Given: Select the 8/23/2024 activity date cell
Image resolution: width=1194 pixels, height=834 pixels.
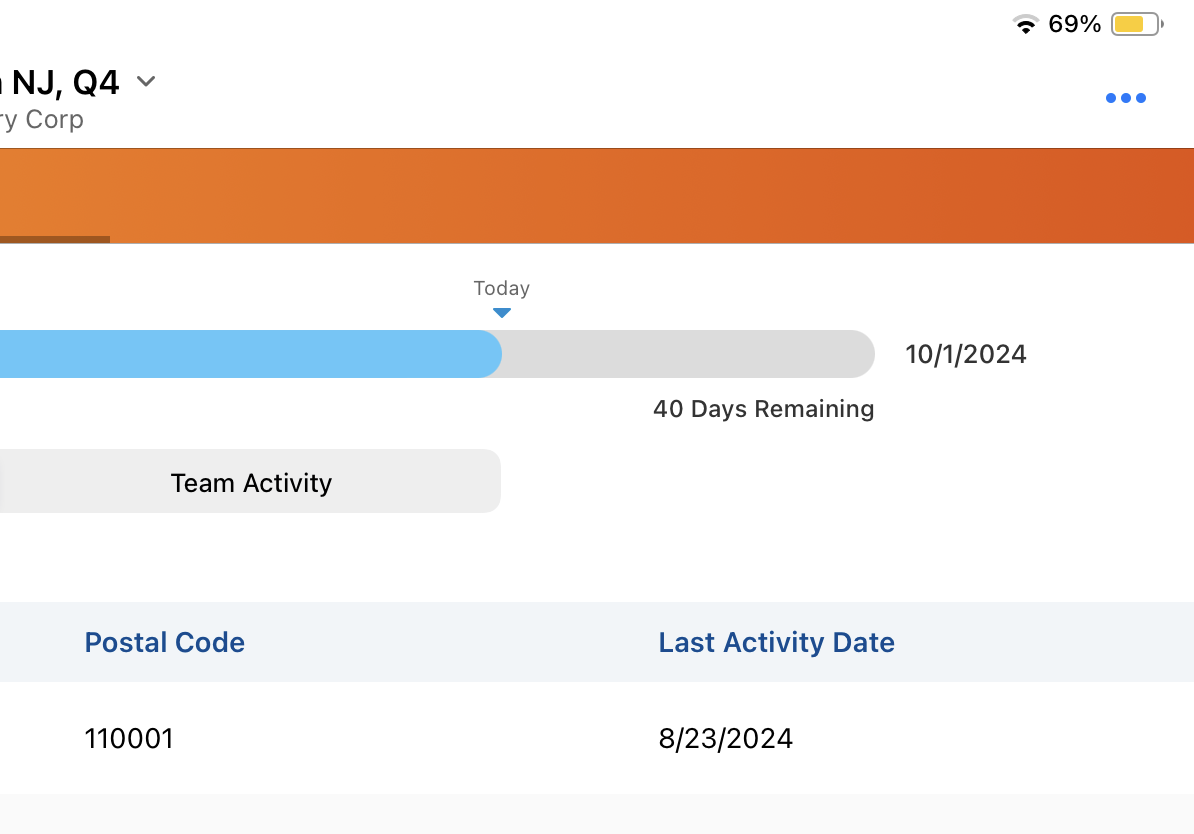Looking at the screenshot, I should pos(725,739).
